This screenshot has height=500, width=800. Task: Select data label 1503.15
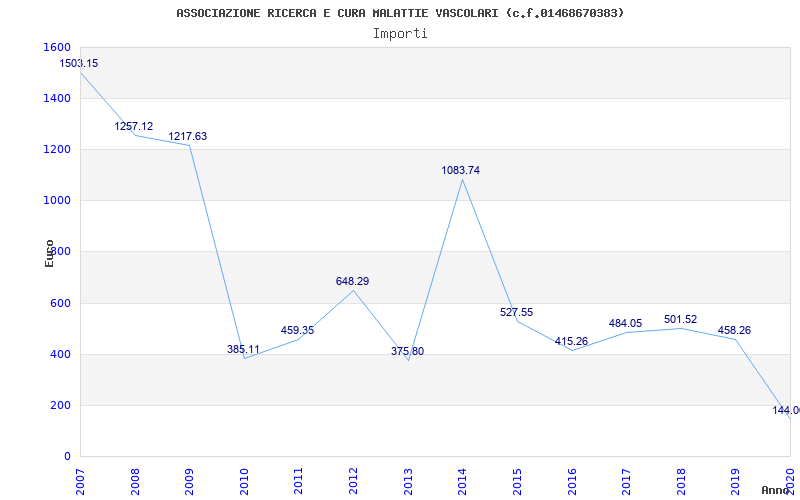[79, 64]
